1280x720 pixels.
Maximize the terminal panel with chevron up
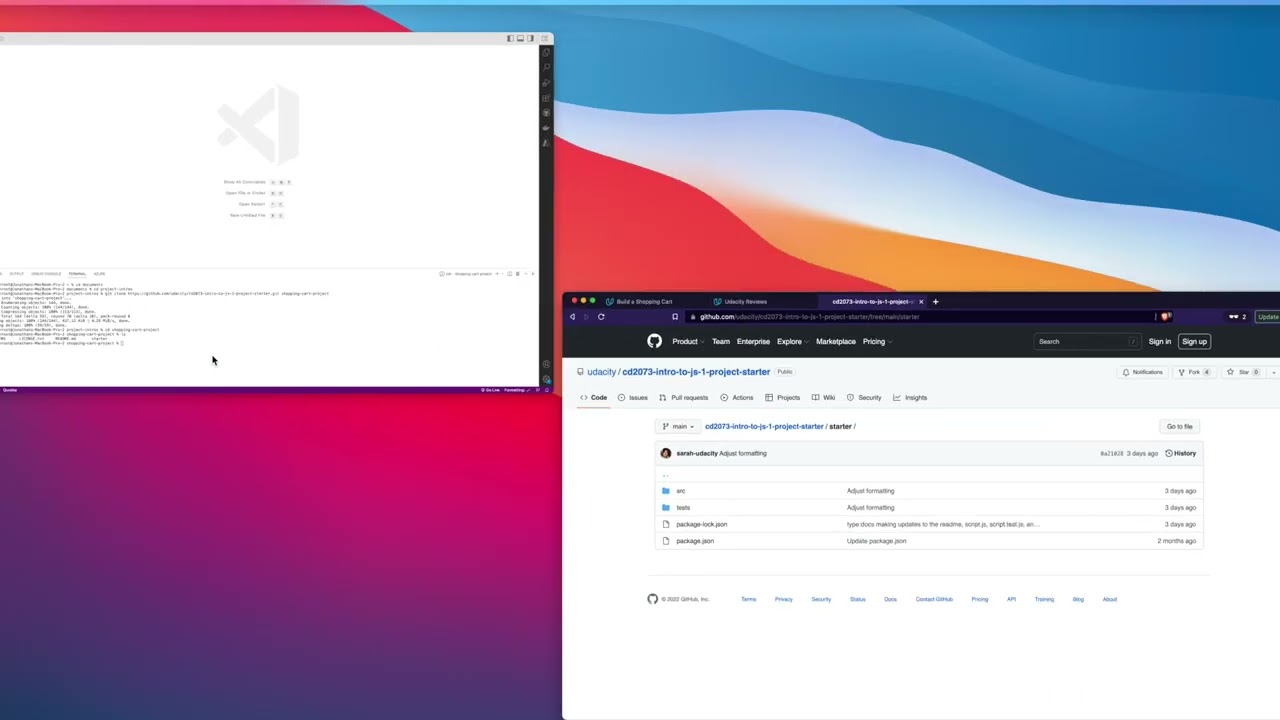coord(525,273)
